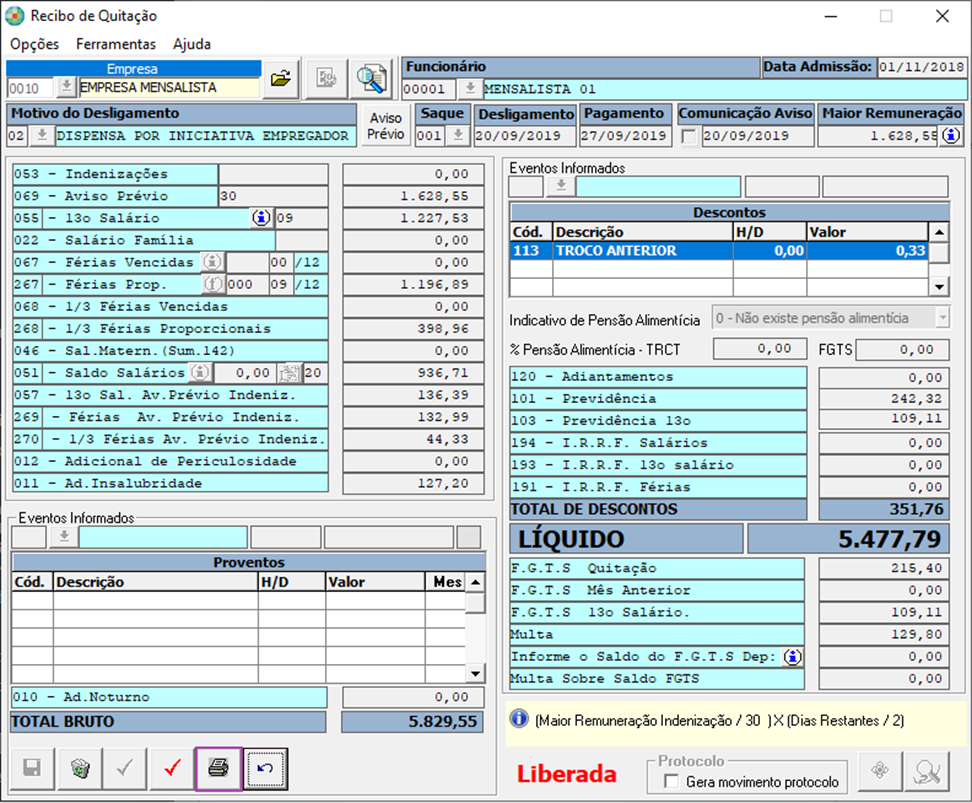Open the Ajuda menu
Image resolution: width=972 pixels, height=803 pixels.
click(191, 44)
